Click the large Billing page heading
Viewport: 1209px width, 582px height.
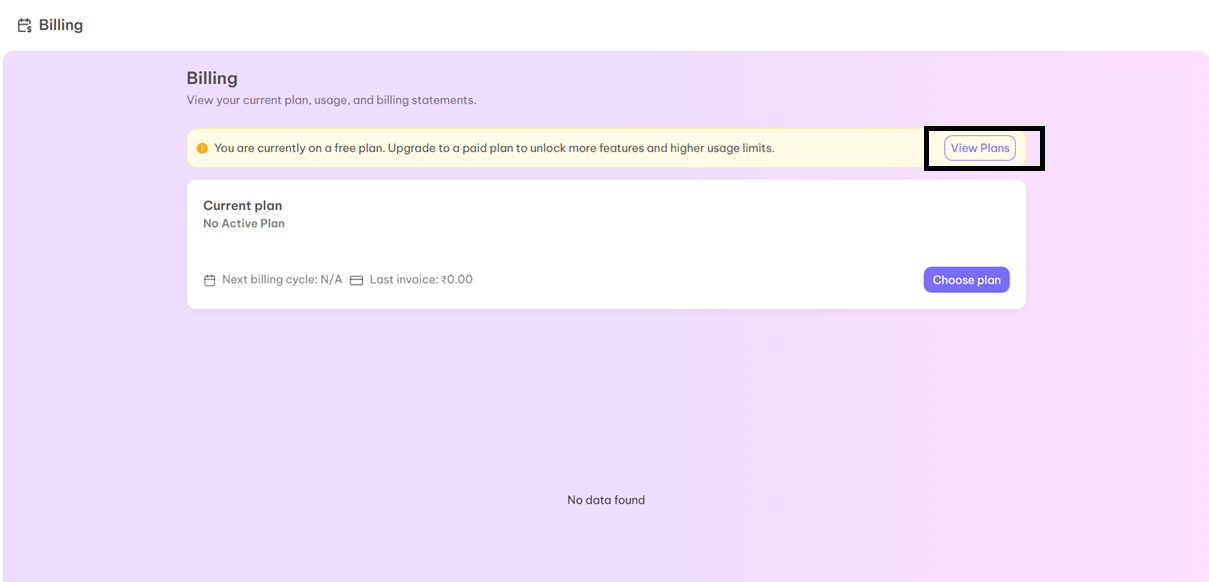(x=212, y=78)
